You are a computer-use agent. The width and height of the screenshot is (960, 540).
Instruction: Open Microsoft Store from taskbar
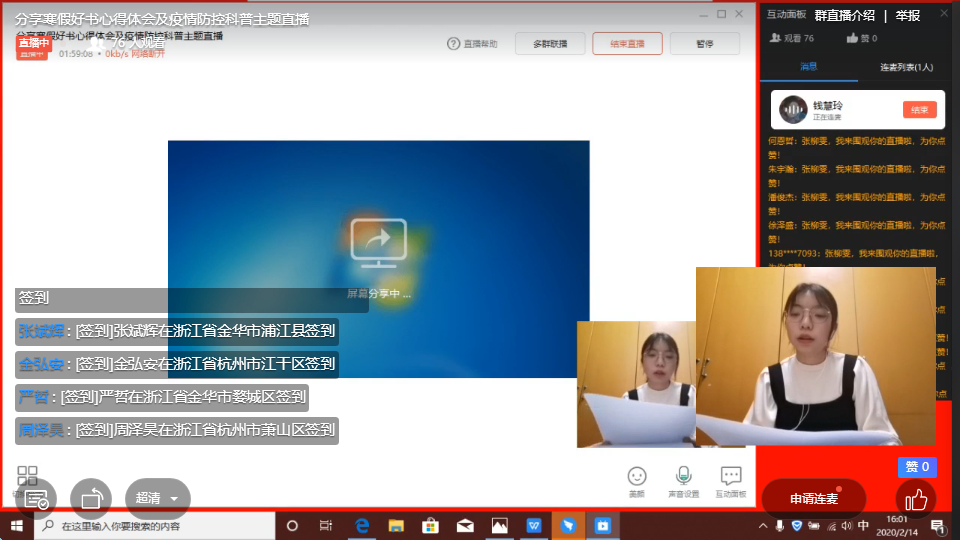430,526
